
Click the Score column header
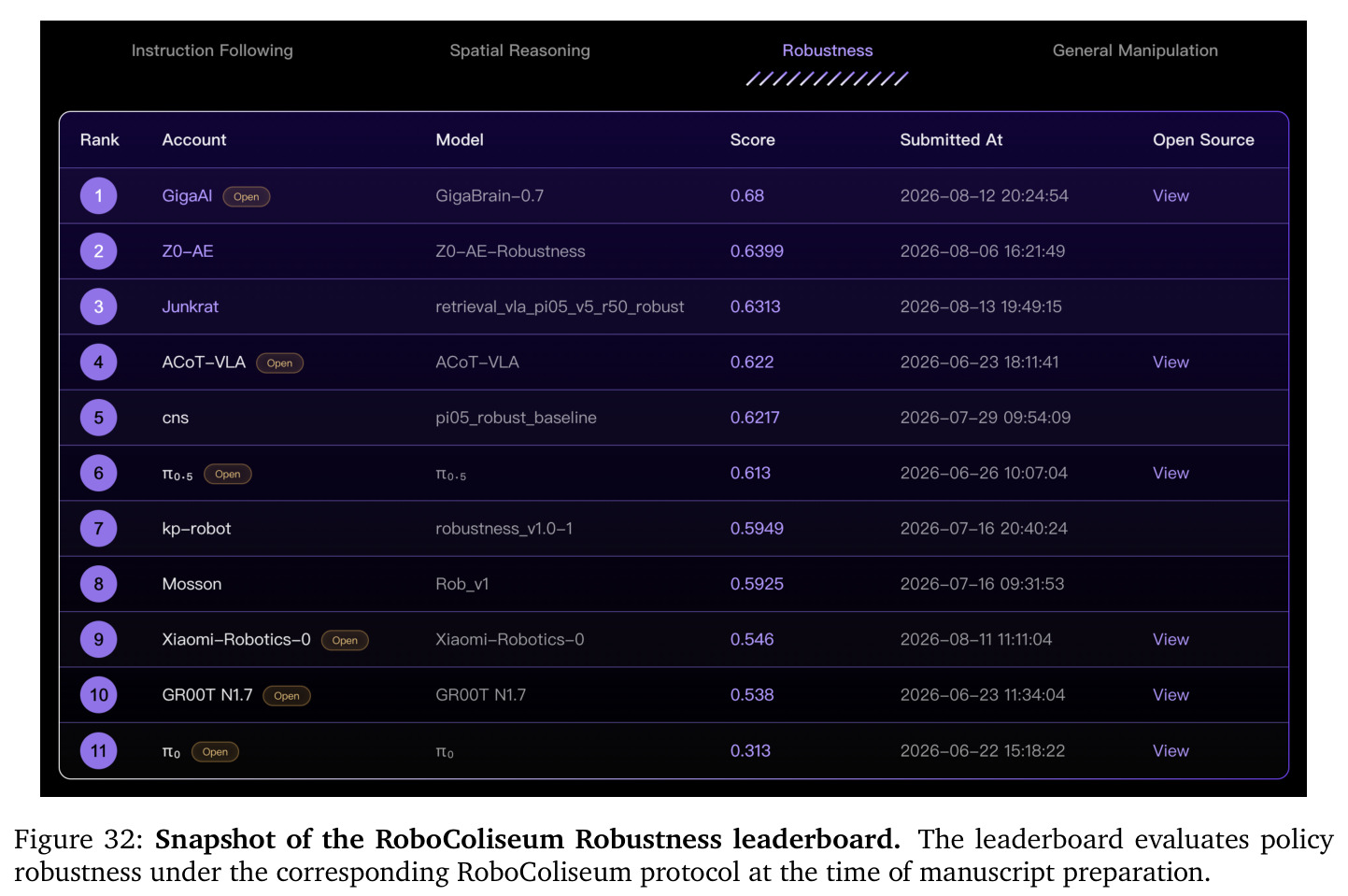pos(752,140)
